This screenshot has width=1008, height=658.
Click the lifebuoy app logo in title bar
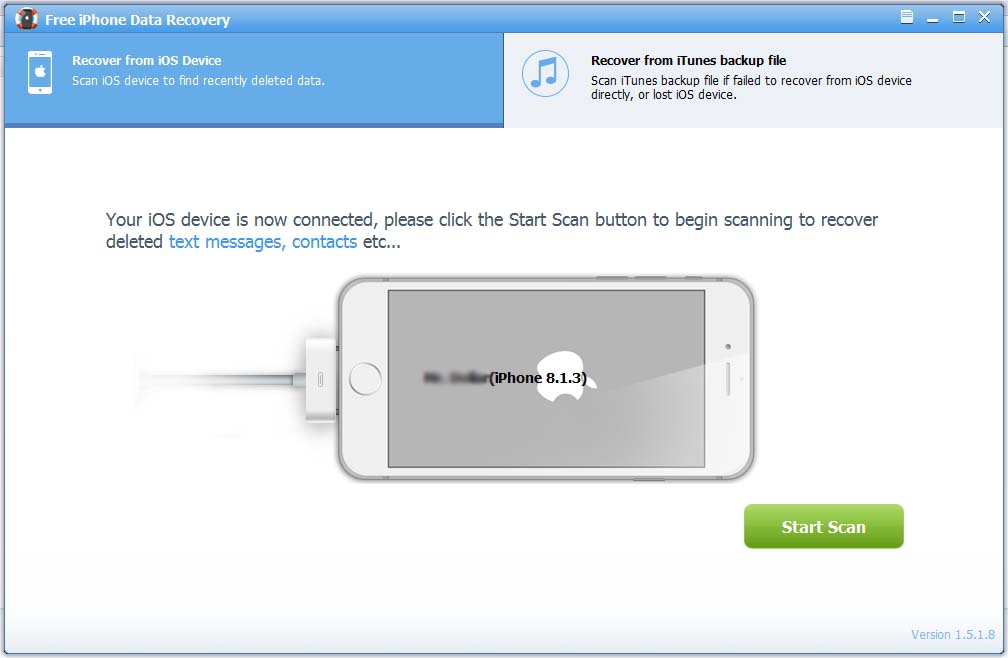point(26,18)
